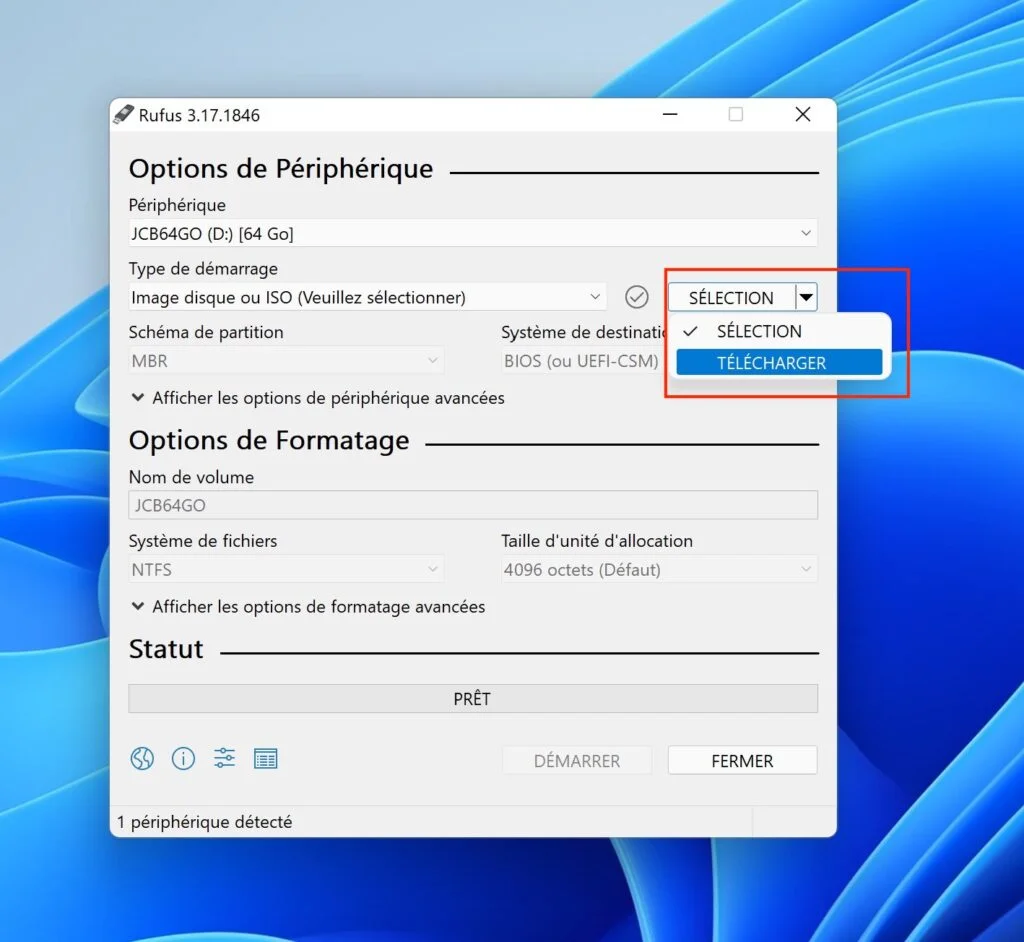This screenshot has width=1024, height=942.
Task: Click the 'Rufus 3.17.1846' title text
Action: pos(199,115)
